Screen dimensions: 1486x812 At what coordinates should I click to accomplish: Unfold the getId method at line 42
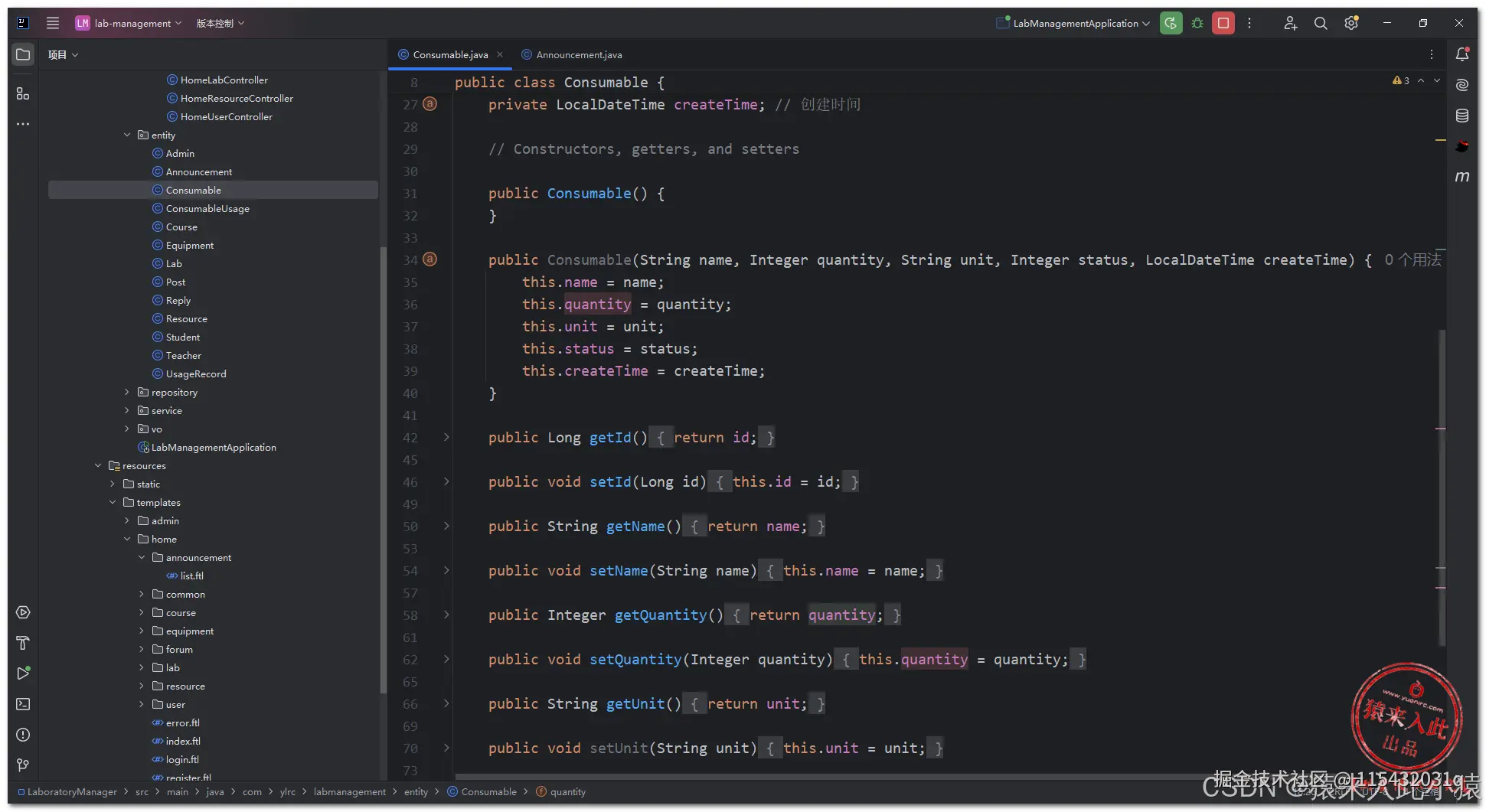446,437
